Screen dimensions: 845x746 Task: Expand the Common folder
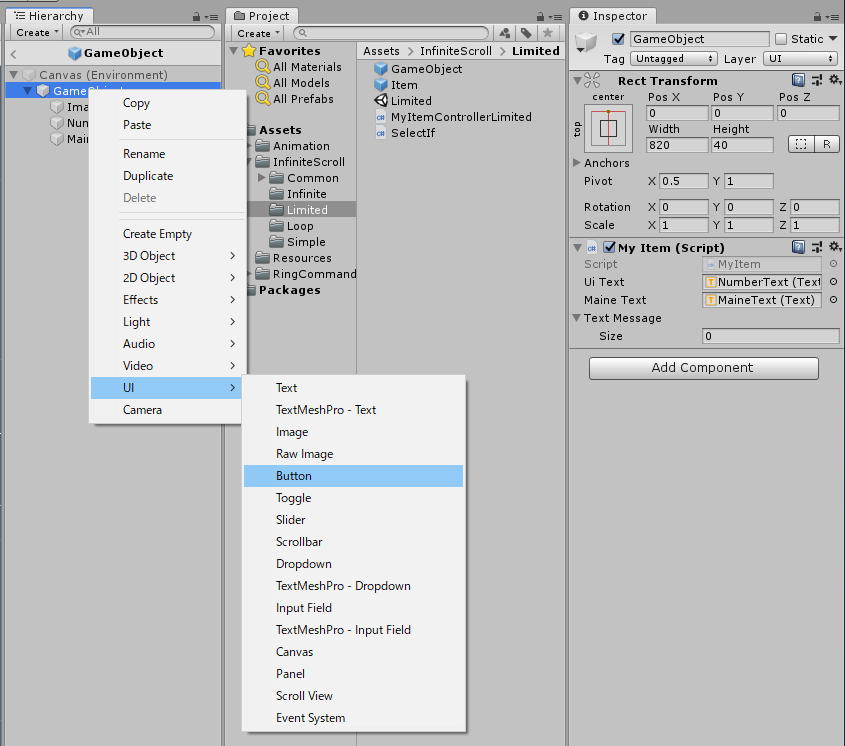coord(261,177)
